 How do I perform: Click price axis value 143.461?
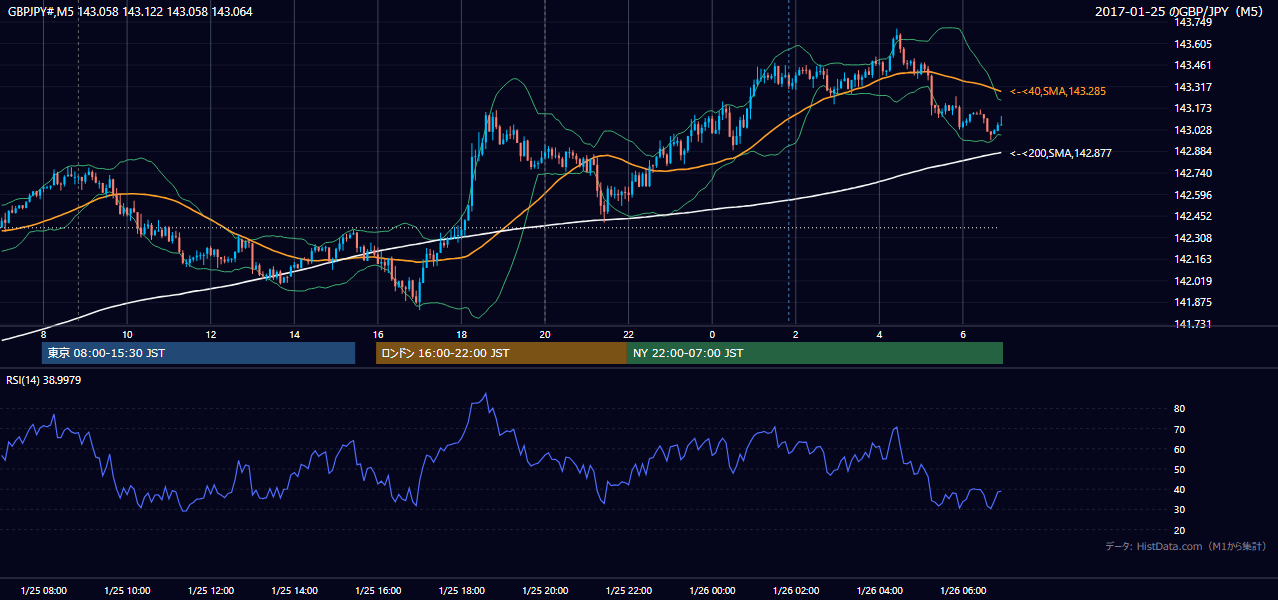[x=1193, y=65]
